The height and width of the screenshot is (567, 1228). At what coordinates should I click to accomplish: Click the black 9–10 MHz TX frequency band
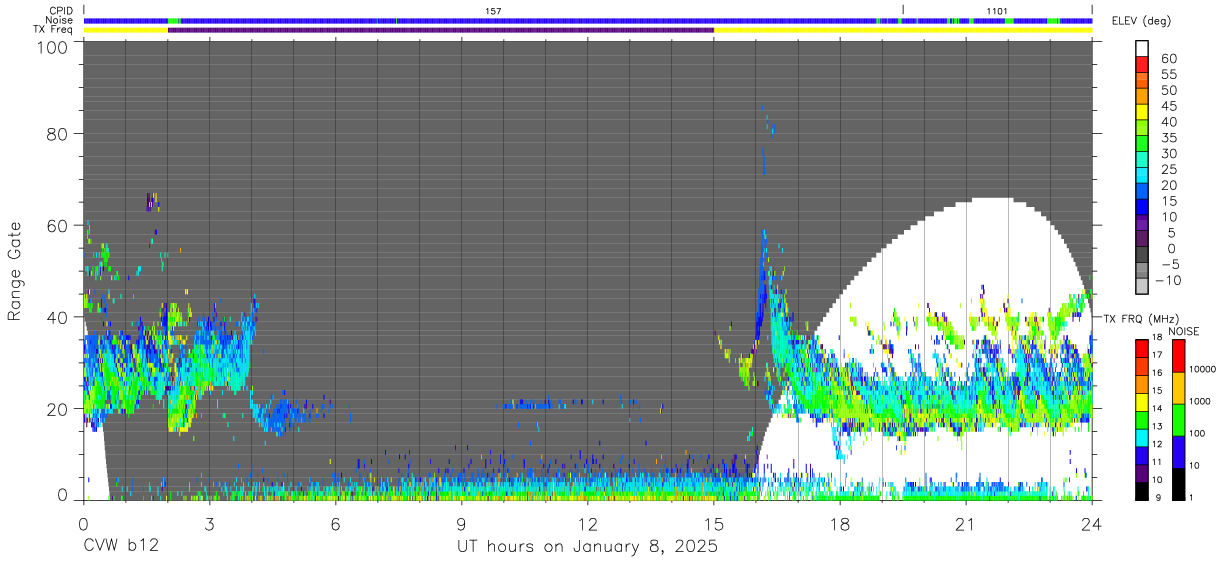[x=1141, y=490]
